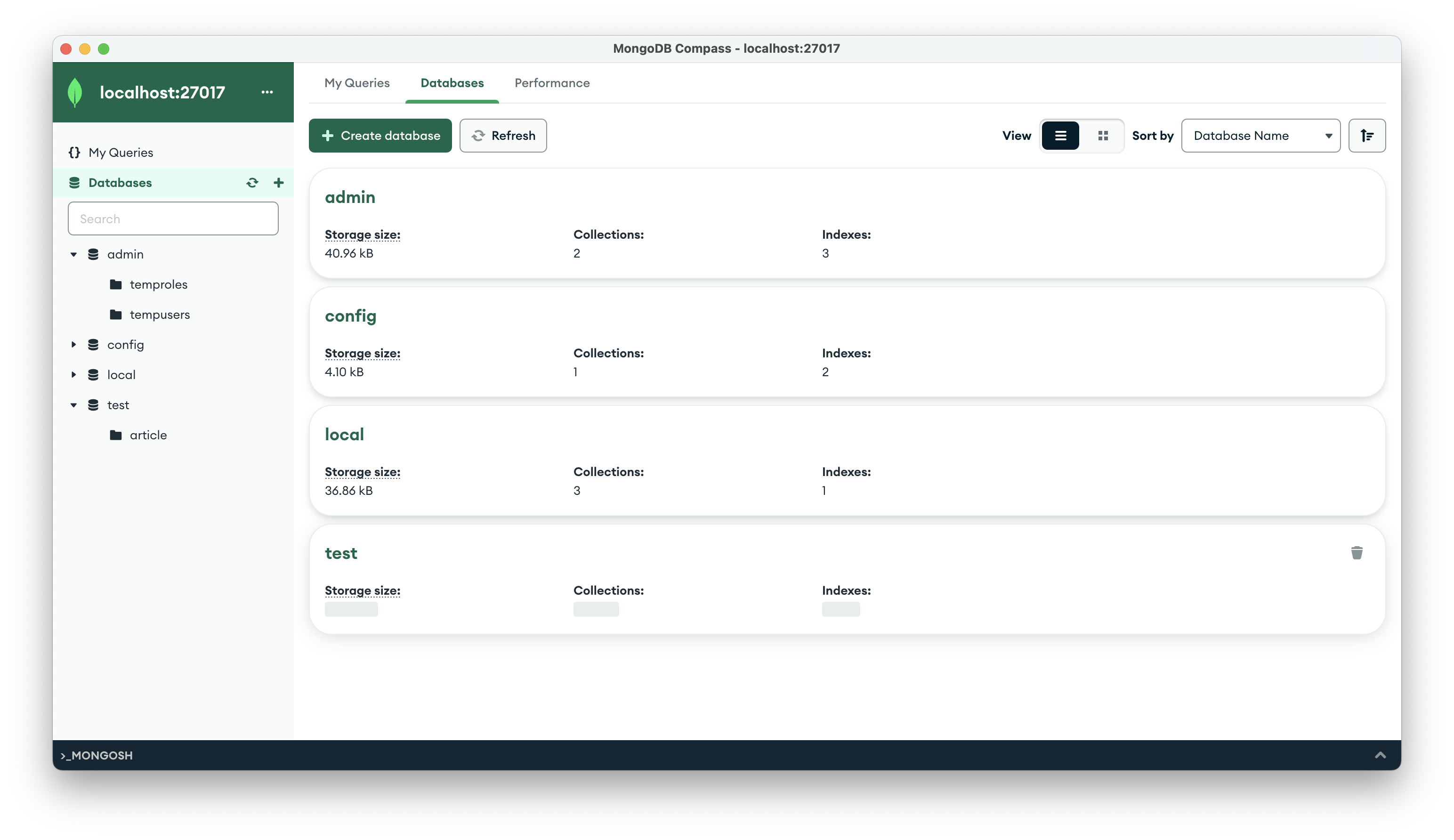Click the curly braces My Queries icon
The width and height of the screenshot is (1454, 840).
[74, 152]
